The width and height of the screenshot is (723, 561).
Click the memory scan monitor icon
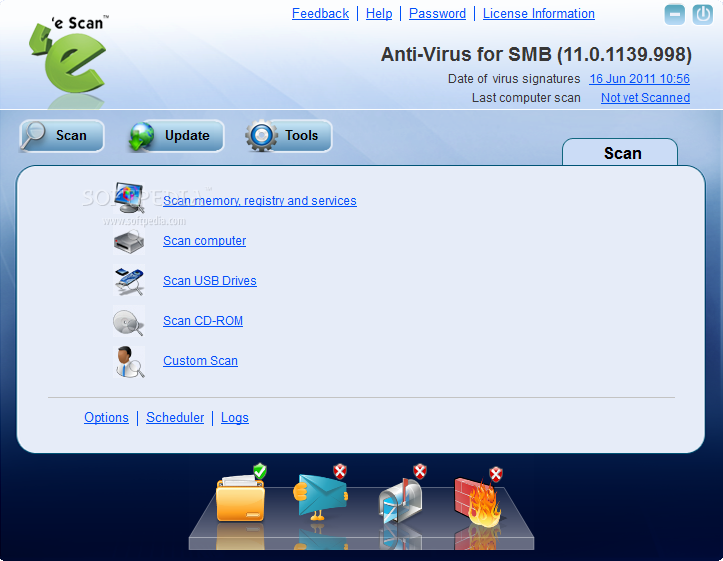point(129,198)
